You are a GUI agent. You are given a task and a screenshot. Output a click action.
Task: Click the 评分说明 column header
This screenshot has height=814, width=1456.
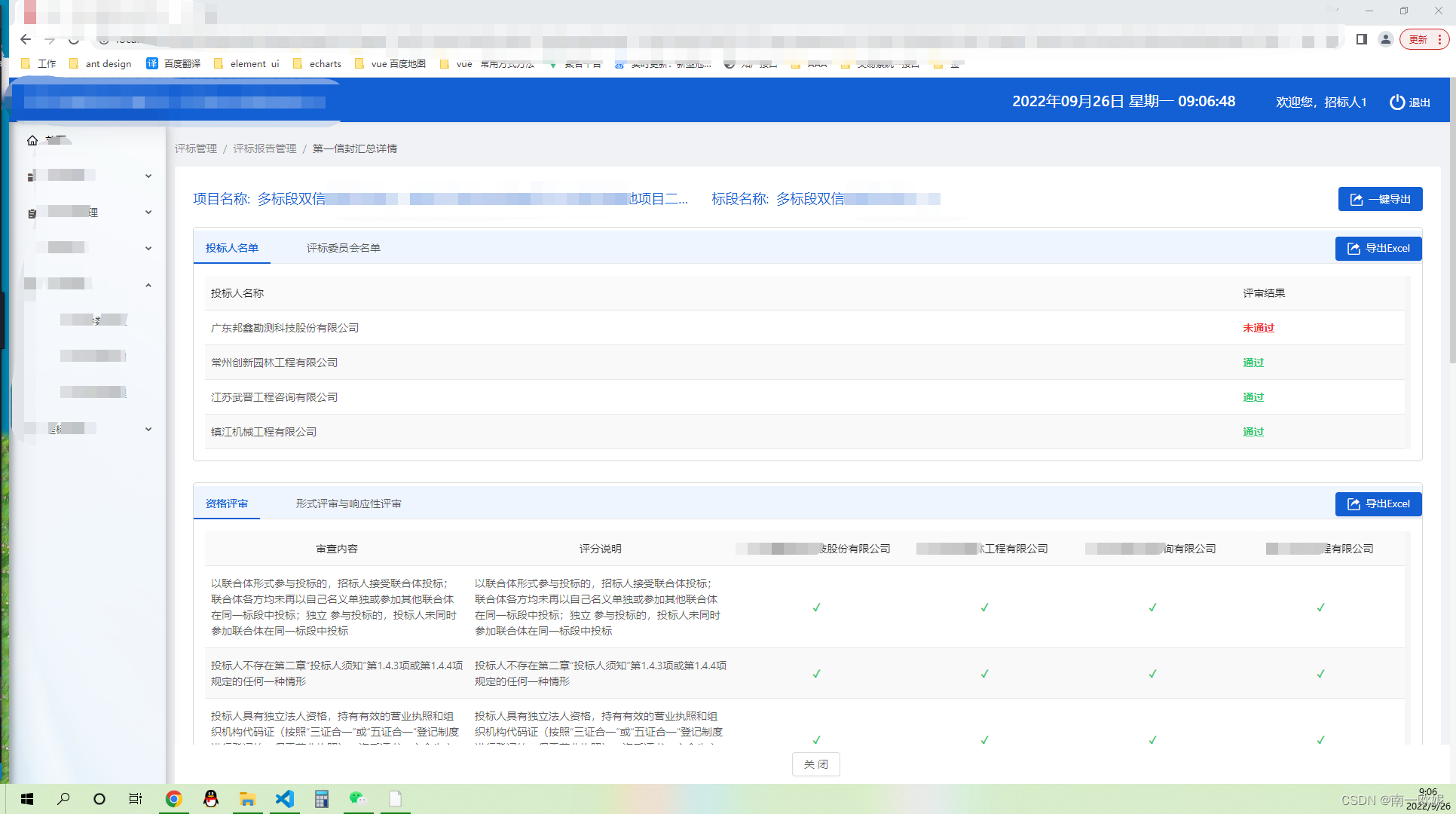601,549
